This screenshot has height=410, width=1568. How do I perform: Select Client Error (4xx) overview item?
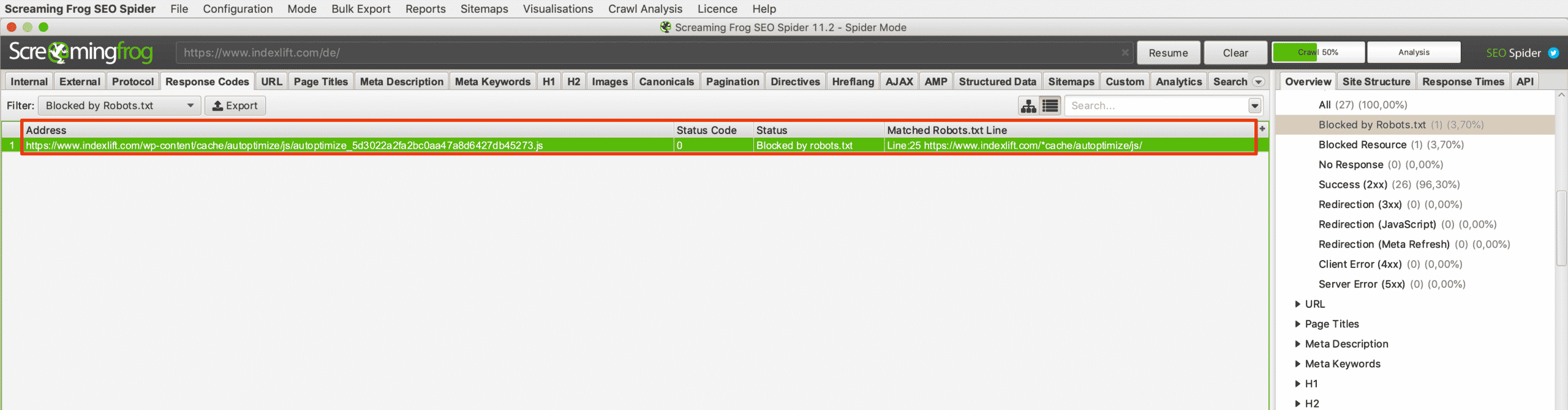[x=1390, y=264]
